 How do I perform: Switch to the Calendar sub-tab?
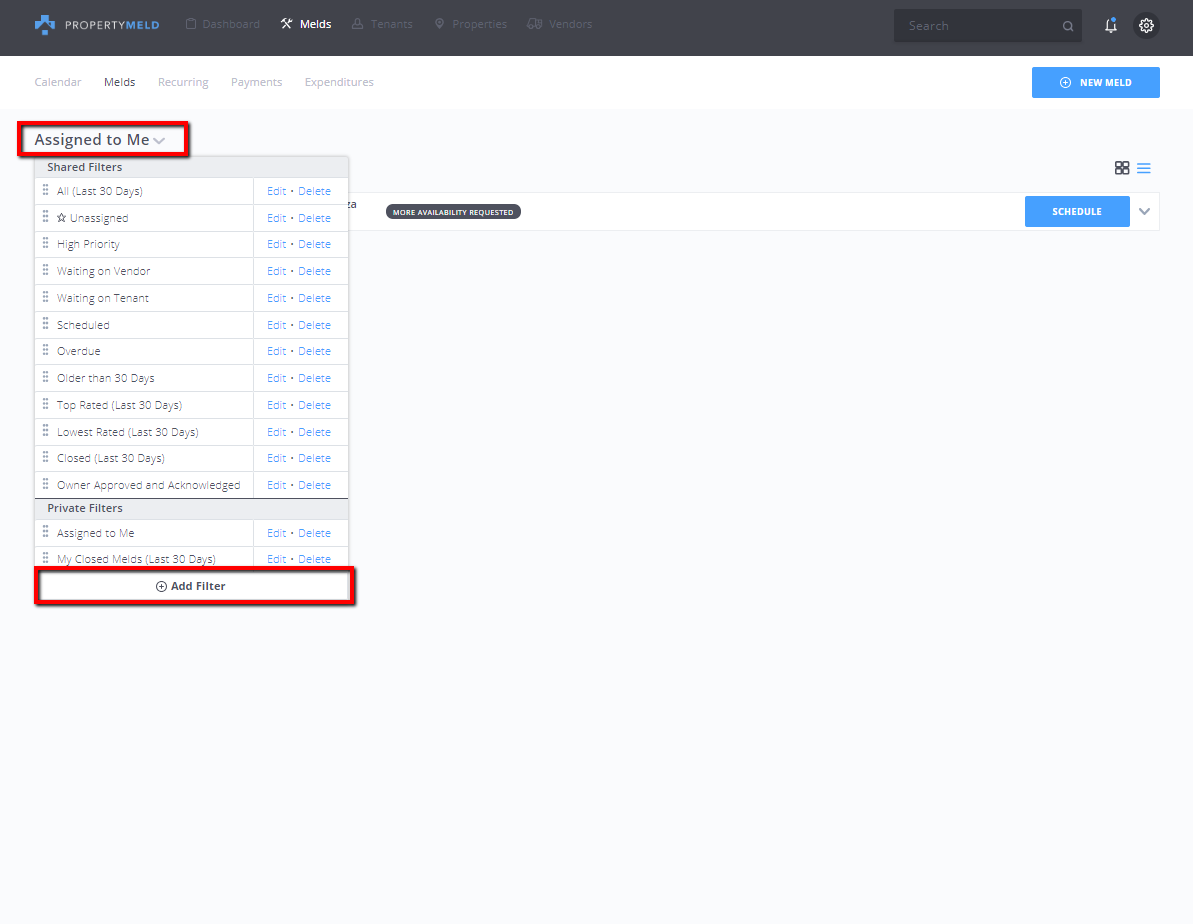click(x=58, y=82)
